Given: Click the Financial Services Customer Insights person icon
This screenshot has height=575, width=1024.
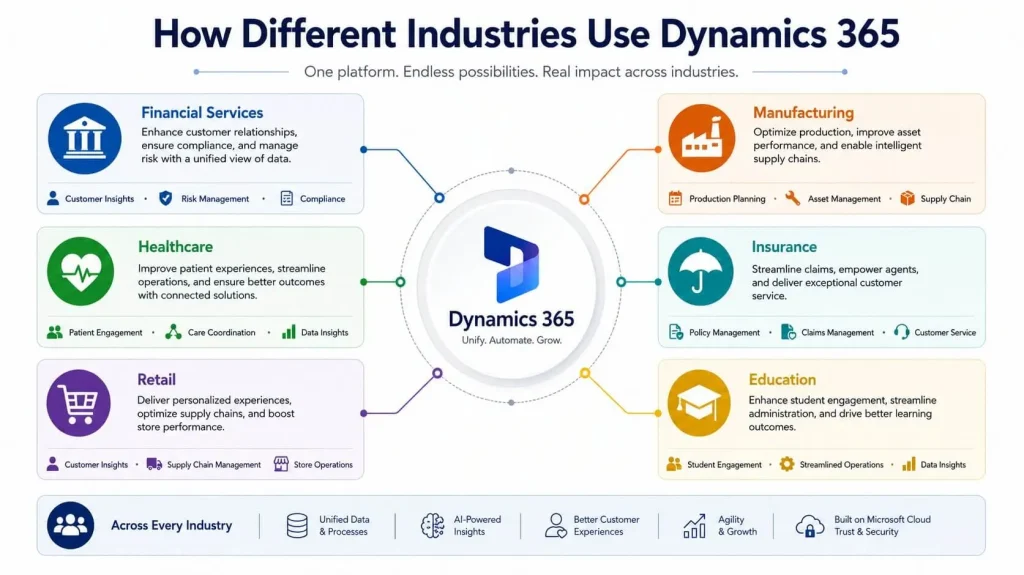Looking at the screenshot, I should tap(53, 198).
